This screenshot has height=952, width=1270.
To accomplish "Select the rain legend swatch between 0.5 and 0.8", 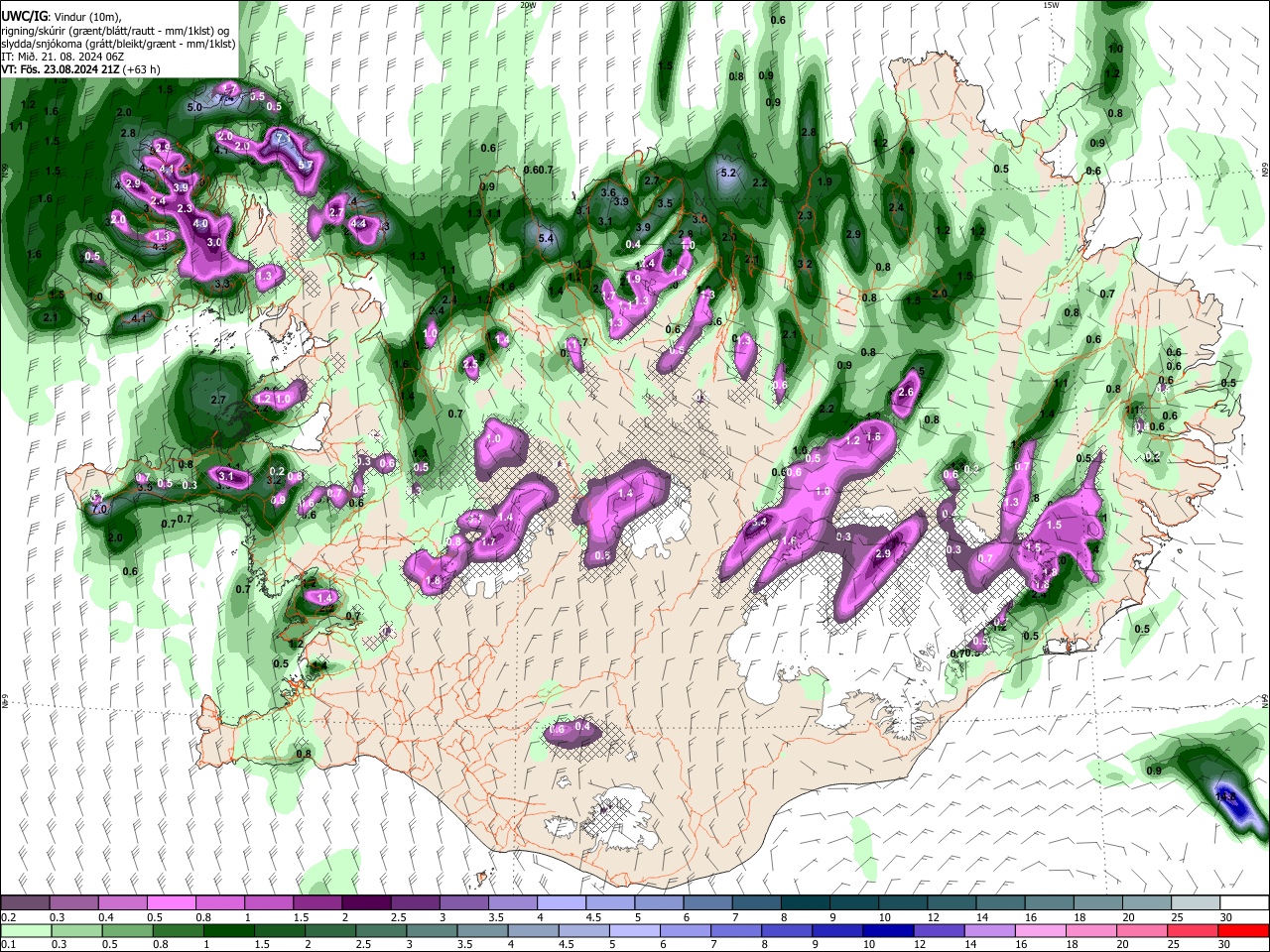I will tap(127, 930).
